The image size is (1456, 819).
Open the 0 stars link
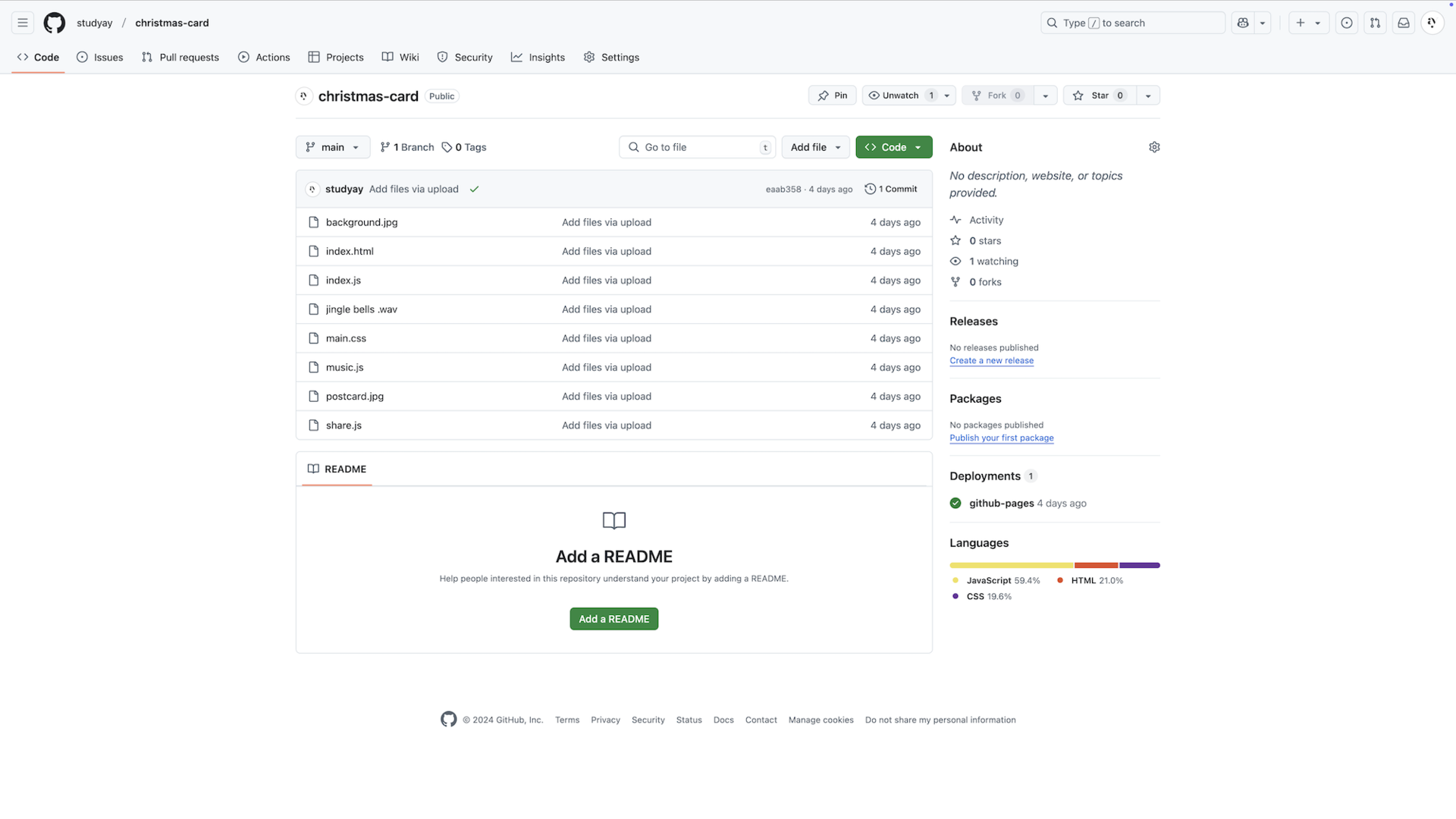click(x=976, y=240)
